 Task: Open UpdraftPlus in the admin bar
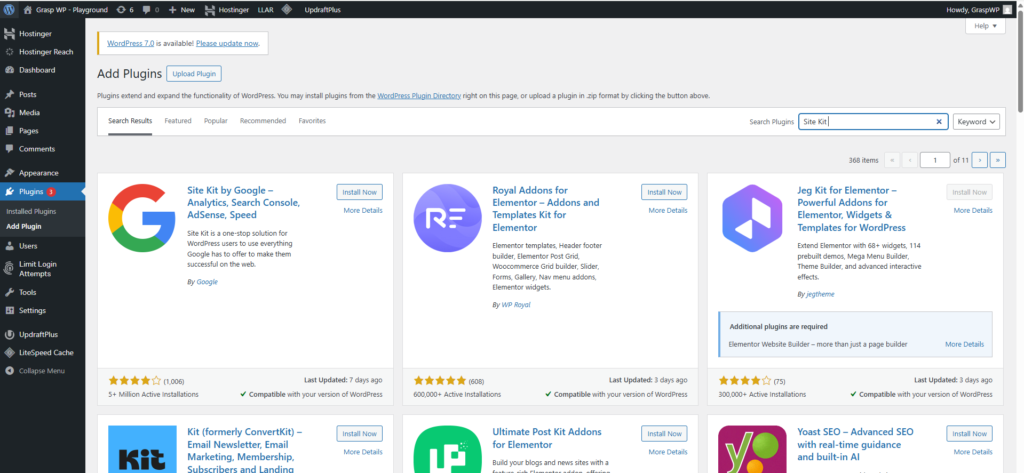click(x=323, y=10)
